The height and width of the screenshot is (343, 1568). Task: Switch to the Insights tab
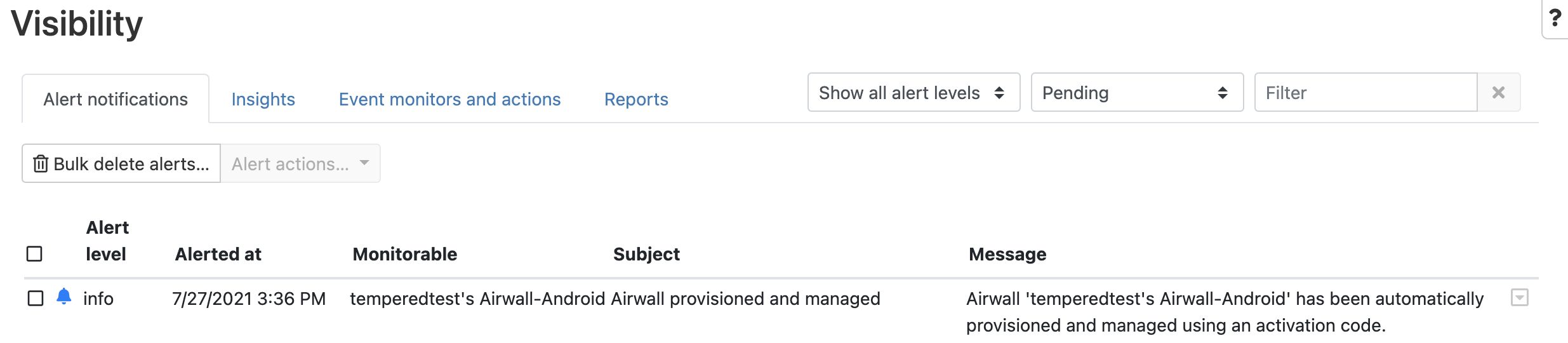point(263,99)
